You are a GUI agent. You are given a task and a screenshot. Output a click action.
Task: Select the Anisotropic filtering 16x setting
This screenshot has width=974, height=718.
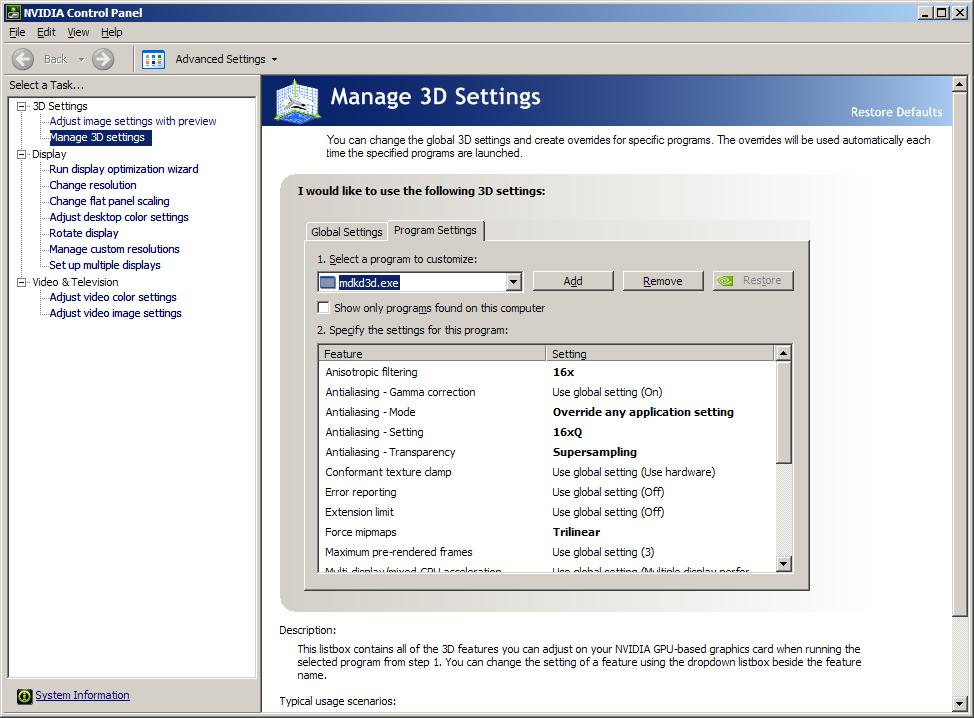coord(563,372)
